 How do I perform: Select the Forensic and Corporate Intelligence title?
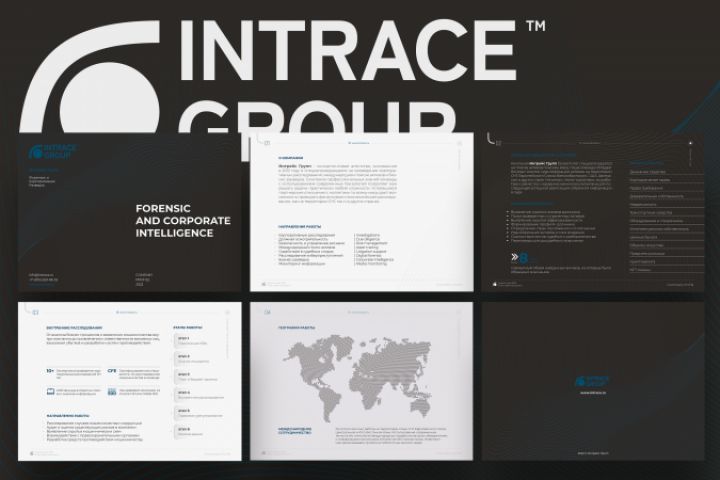(x=183, y=220)
